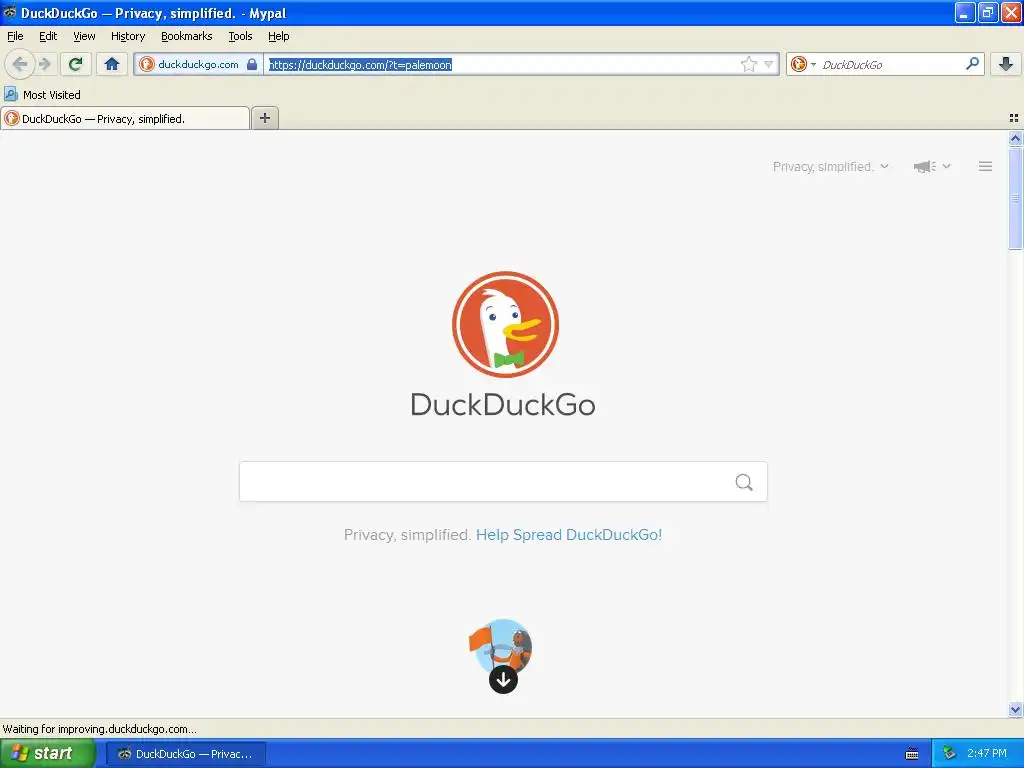Expand the megaphone spread-the-word dropdown
Screen dimensions: 1024x768
pyautogui.click(x=932, y=167)
